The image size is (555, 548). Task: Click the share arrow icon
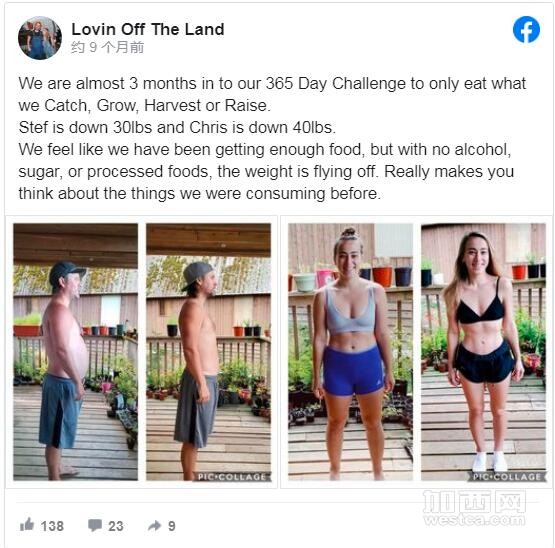click(155, 525)
